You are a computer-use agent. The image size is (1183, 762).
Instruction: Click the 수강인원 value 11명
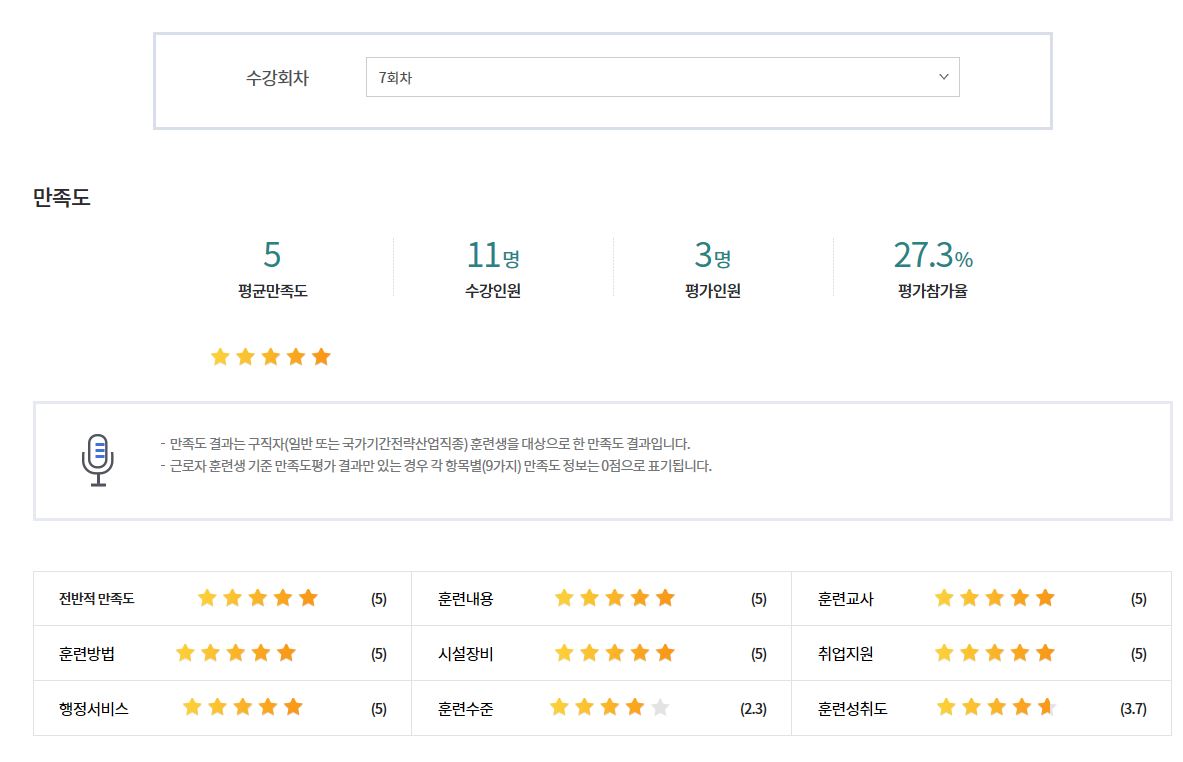coord(492,256)
